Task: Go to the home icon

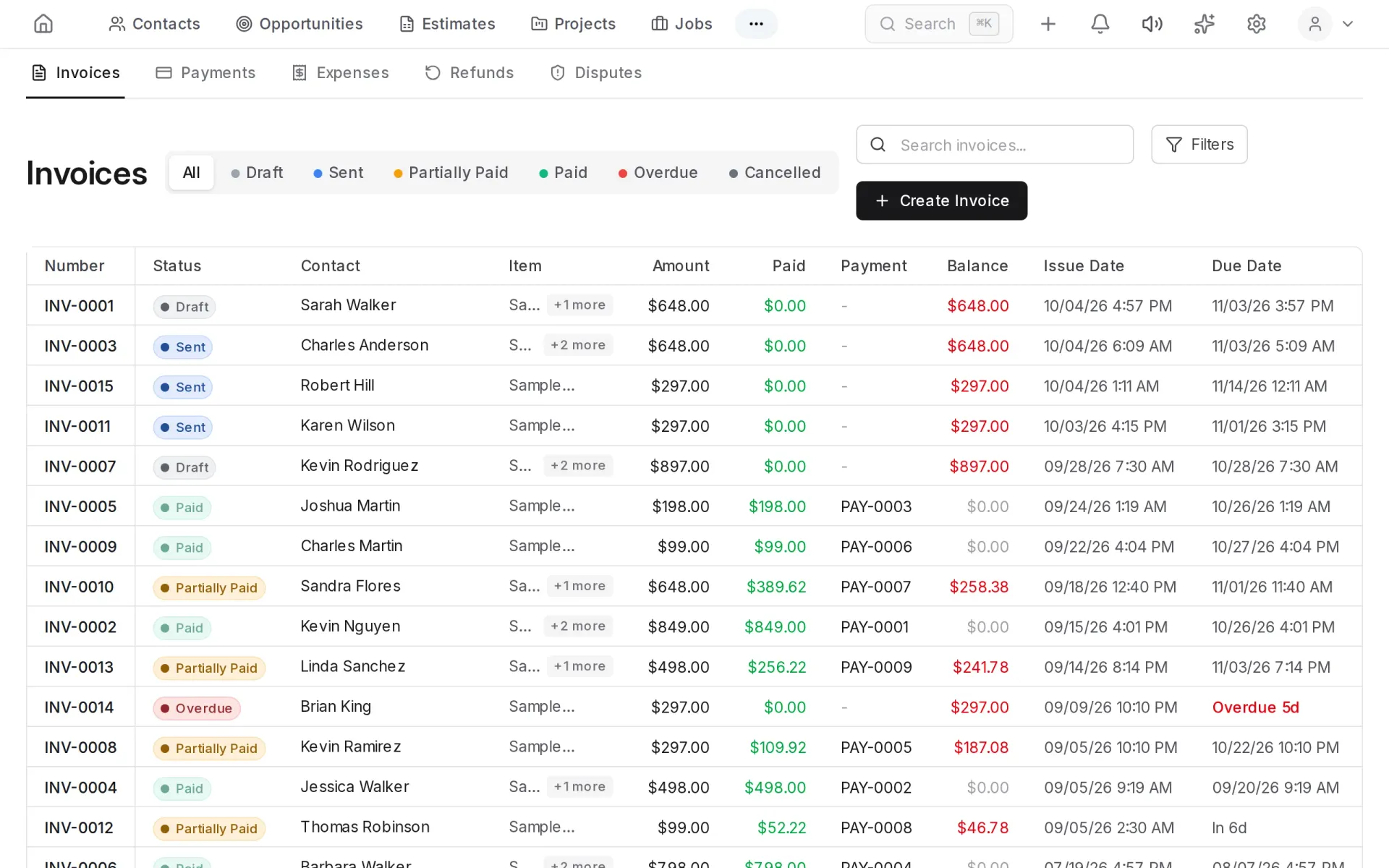Action: 43,24
